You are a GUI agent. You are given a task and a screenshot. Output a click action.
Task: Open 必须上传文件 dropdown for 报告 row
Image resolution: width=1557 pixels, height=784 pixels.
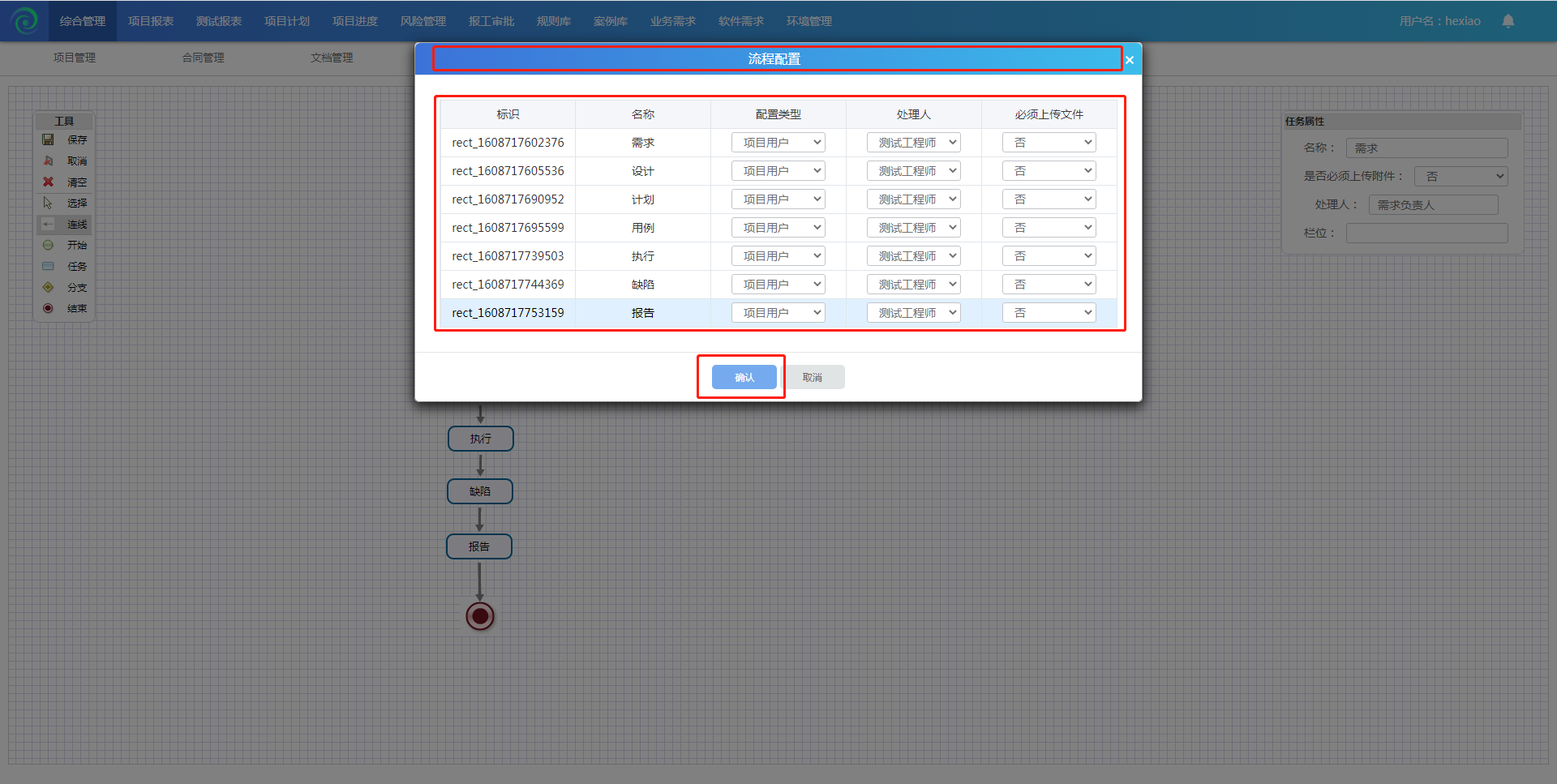click(1049, 313)
